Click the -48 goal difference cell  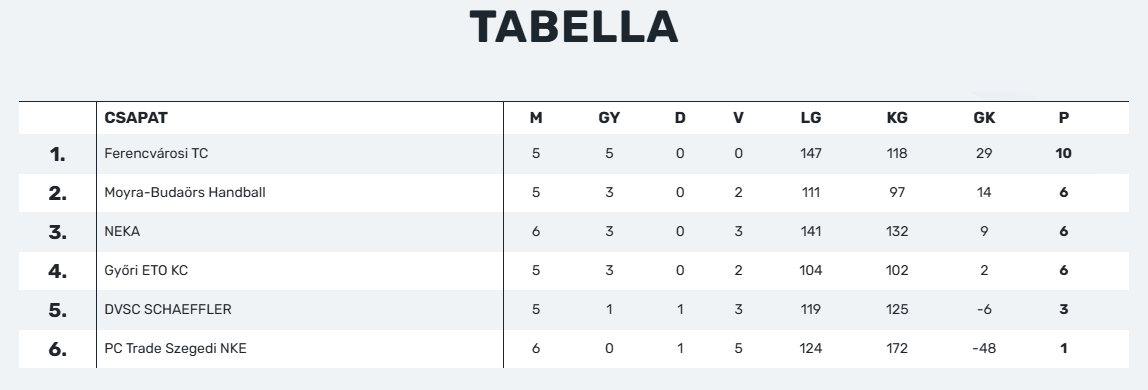[984, 348]
